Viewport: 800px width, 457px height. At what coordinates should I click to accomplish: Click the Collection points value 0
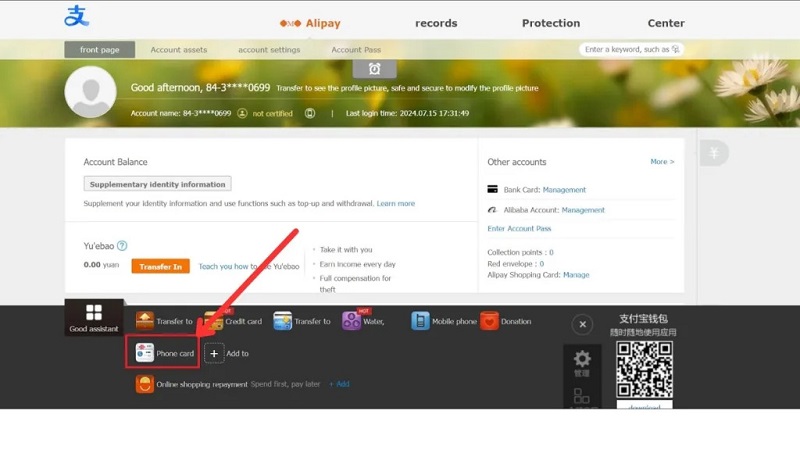coord(551,252)
